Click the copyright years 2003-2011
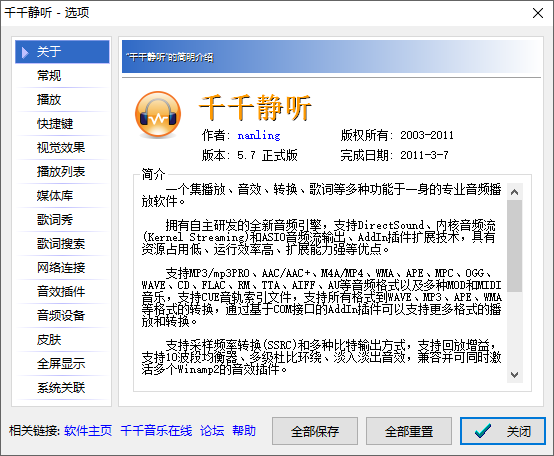This screenshot has height=456, width=554. [x=427, y=135]
